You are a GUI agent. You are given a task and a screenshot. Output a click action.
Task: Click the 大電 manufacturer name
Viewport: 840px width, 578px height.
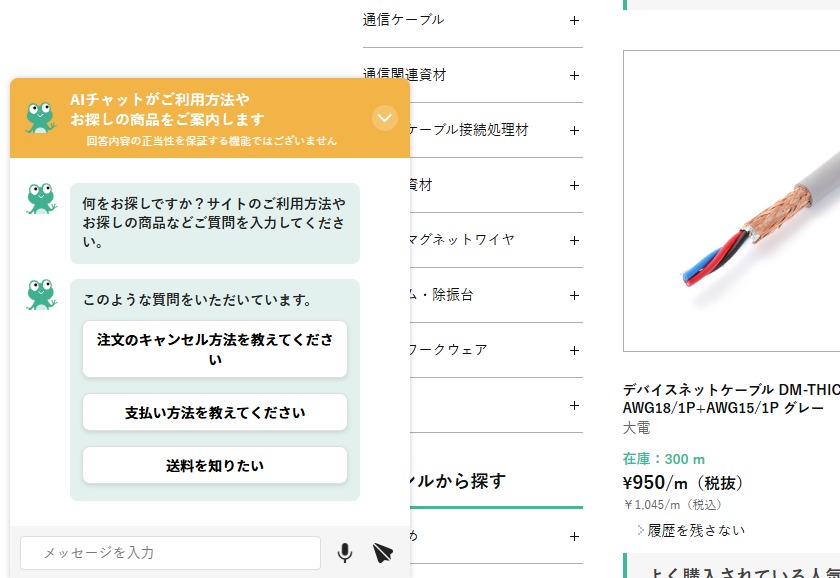(x=637, y=428)
